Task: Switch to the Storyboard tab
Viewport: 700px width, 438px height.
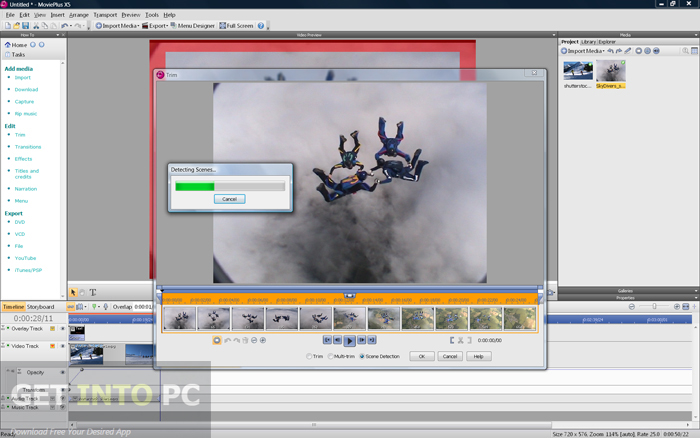Action: pos(40,307)
